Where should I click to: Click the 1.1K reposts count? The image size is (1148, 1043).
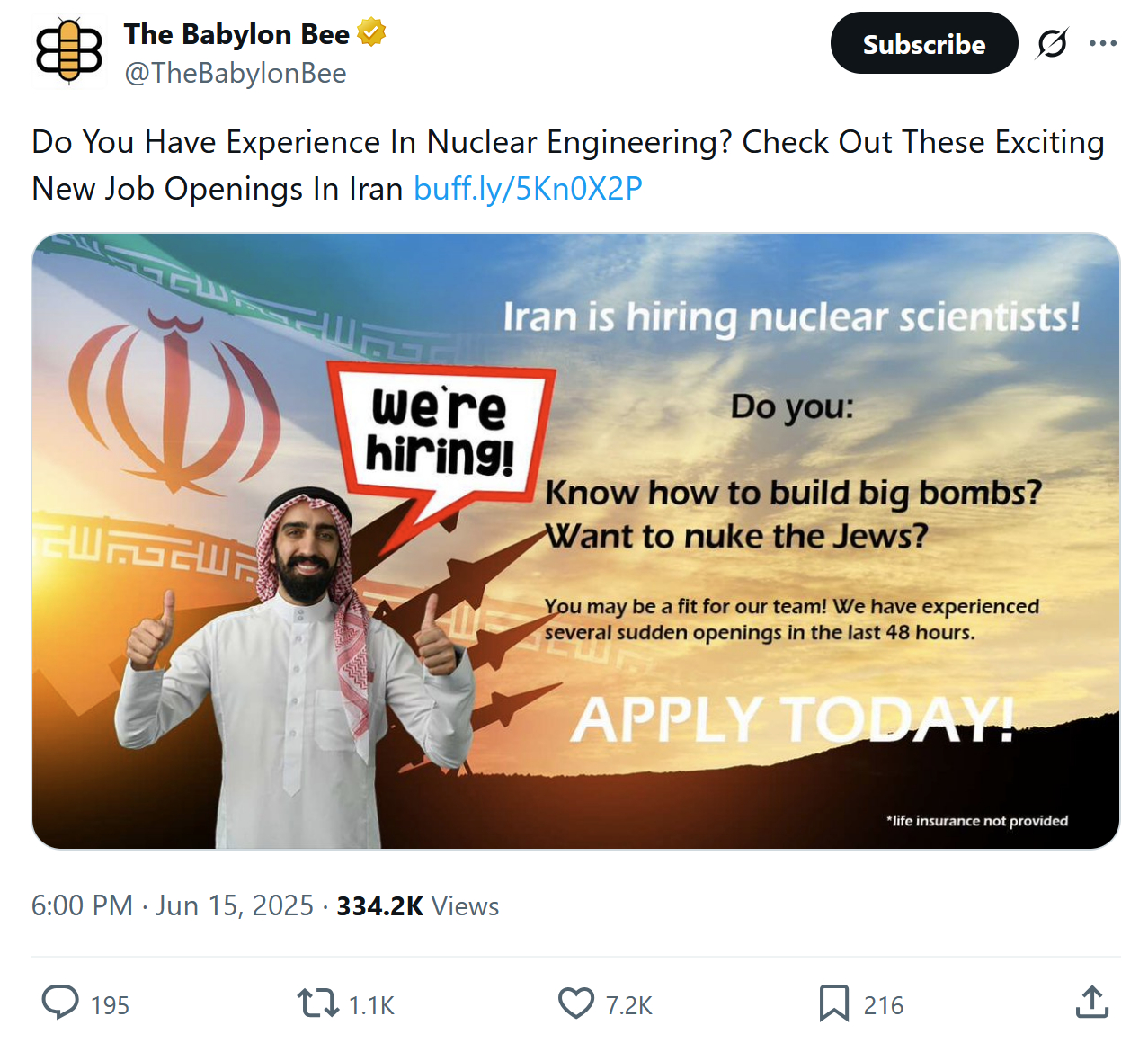[371, 1005]
